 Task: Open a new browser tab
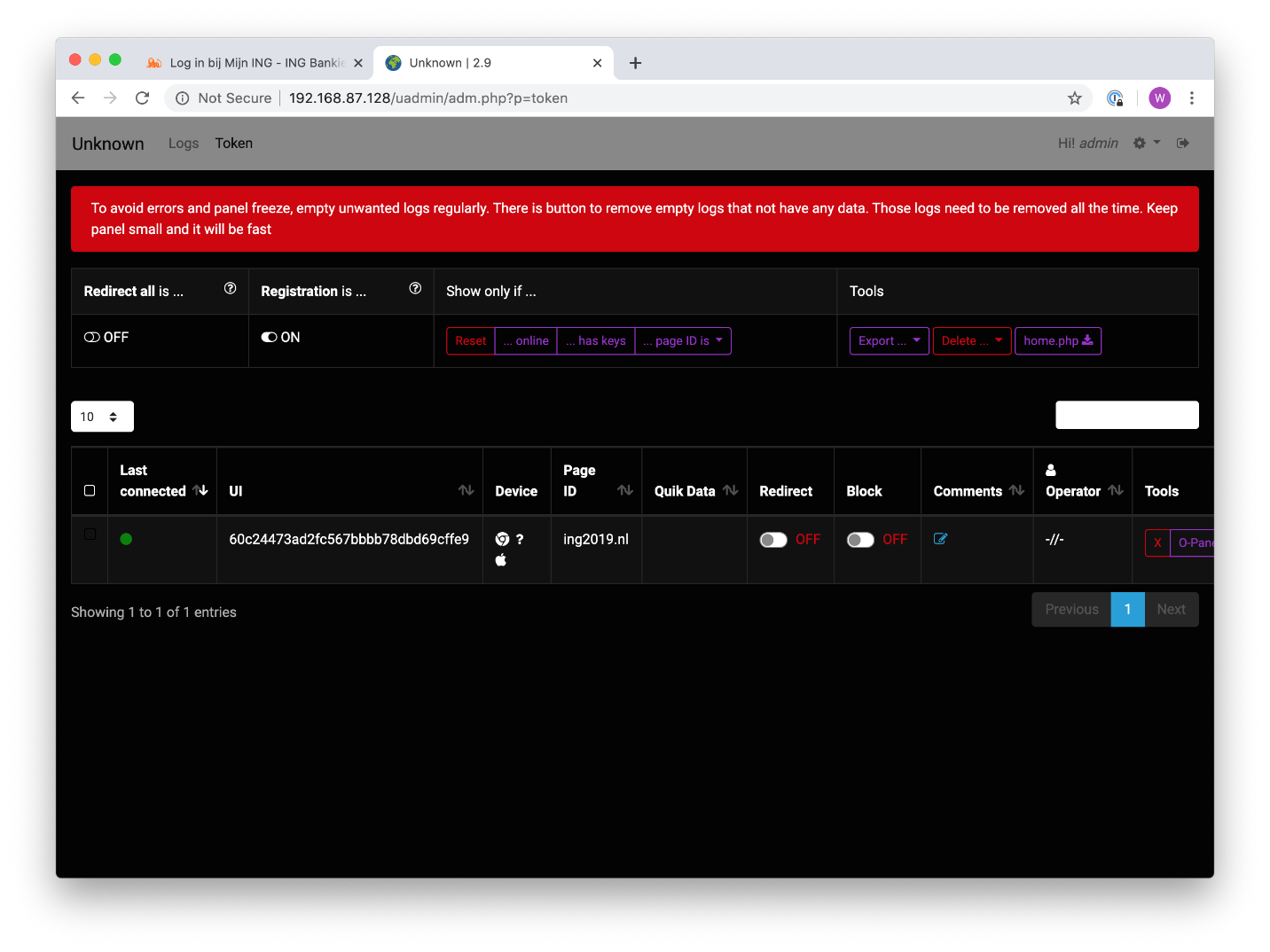(635, 63)
